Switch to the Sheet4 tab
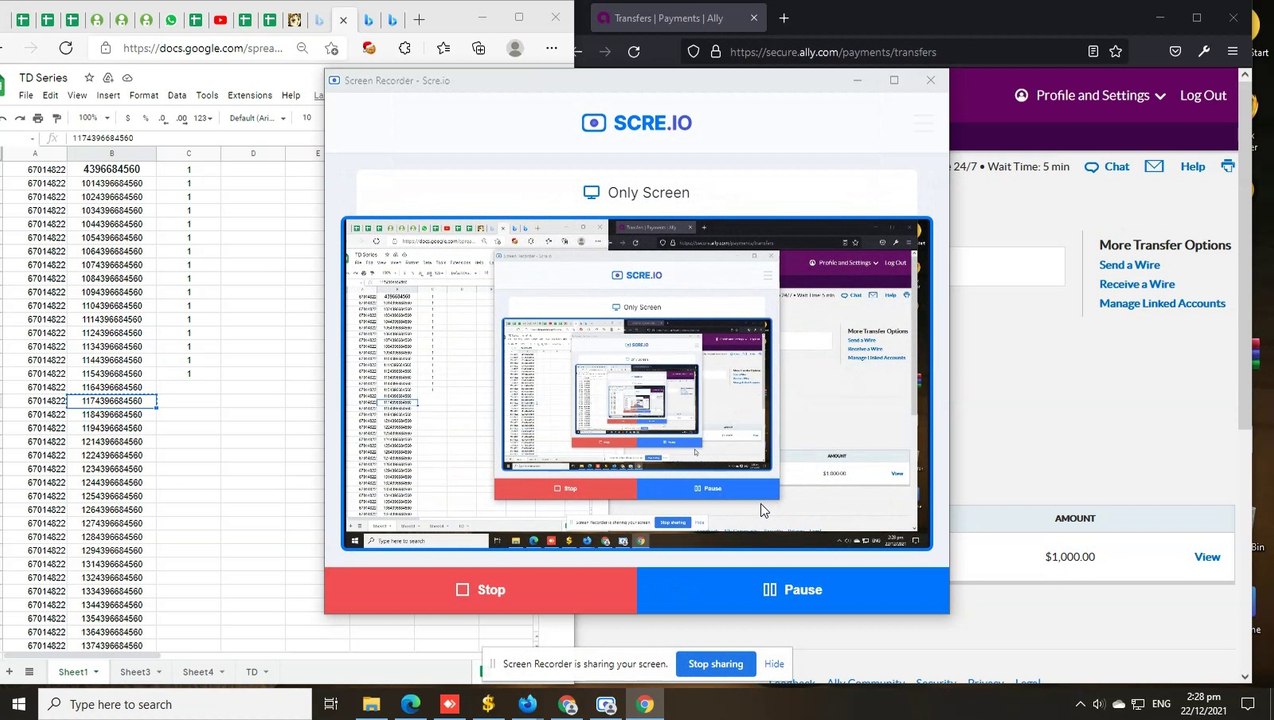 pos(198,672)
